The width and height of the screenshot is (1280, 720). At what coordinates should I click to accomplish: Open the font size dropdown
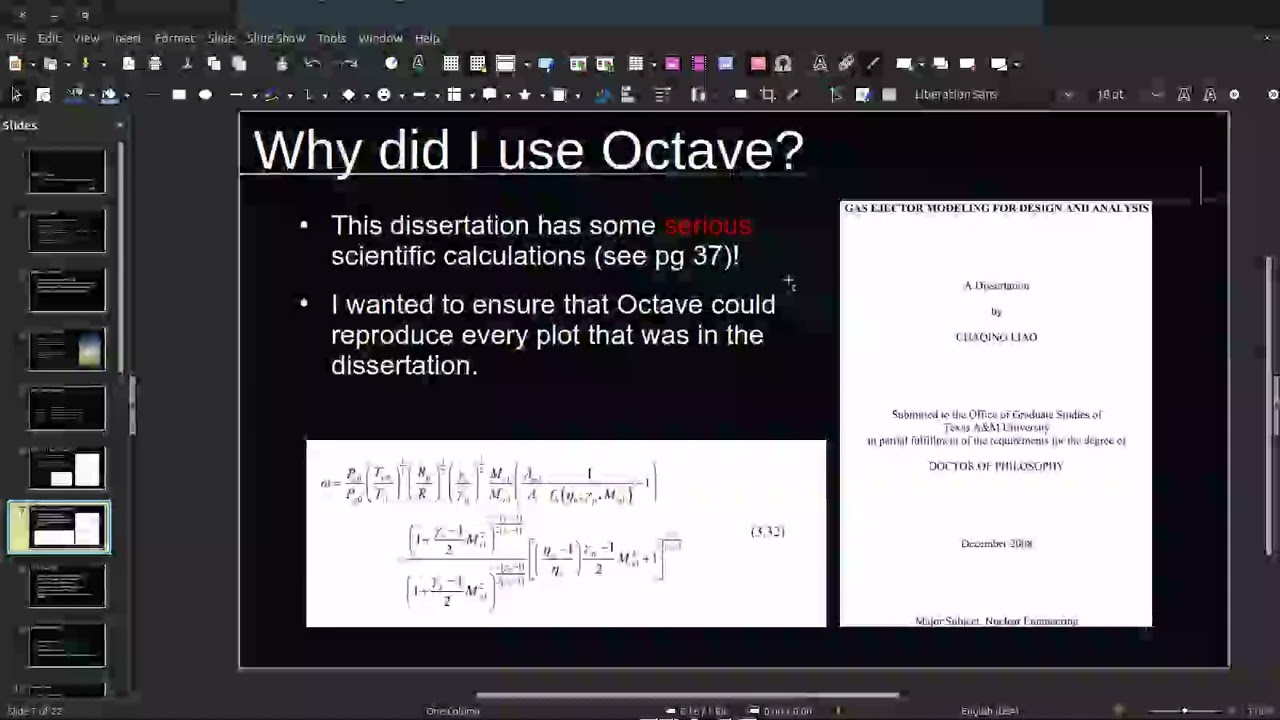1157,94
